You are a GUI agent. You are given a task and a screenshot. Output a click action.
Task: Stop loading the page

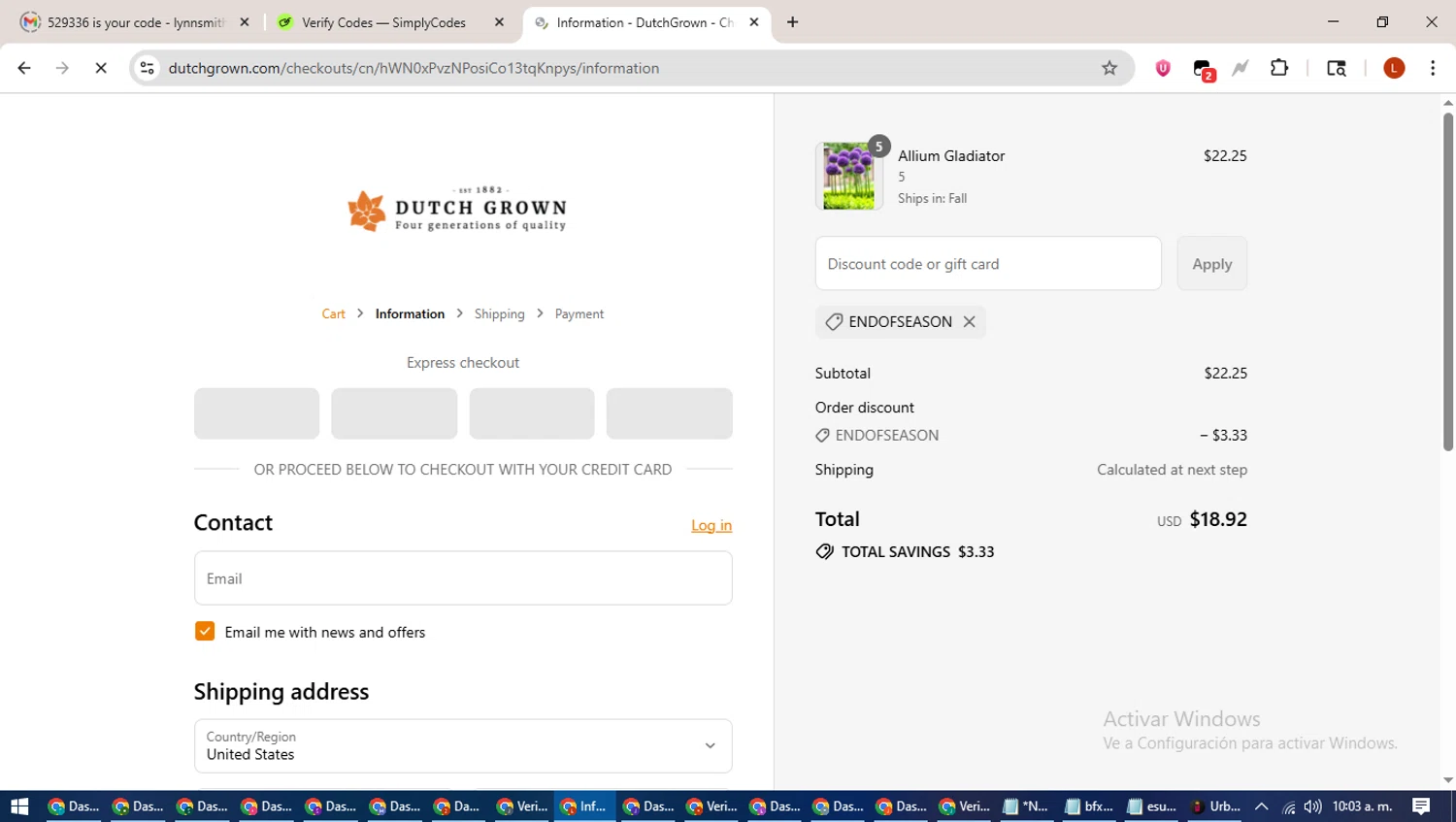point(101,68)
